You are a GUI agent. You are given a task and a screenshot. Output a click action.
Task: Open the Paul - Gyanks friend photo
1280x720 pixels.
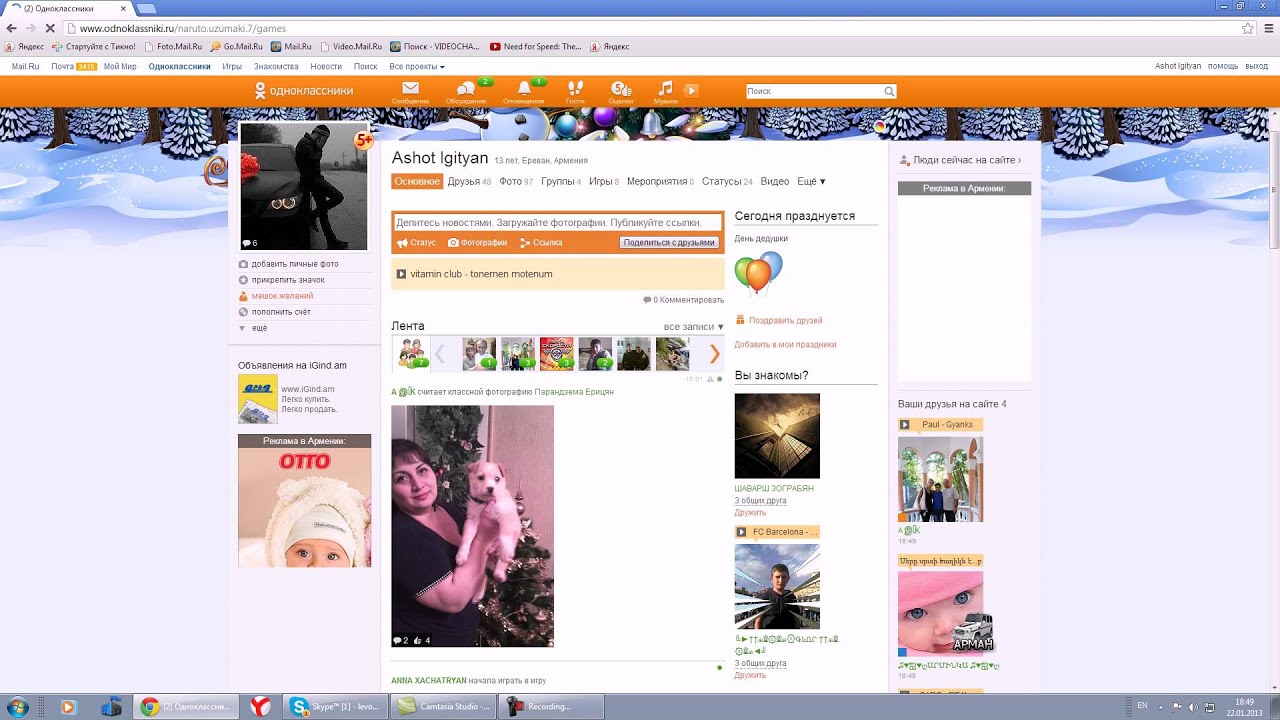[x=940, y=479]
